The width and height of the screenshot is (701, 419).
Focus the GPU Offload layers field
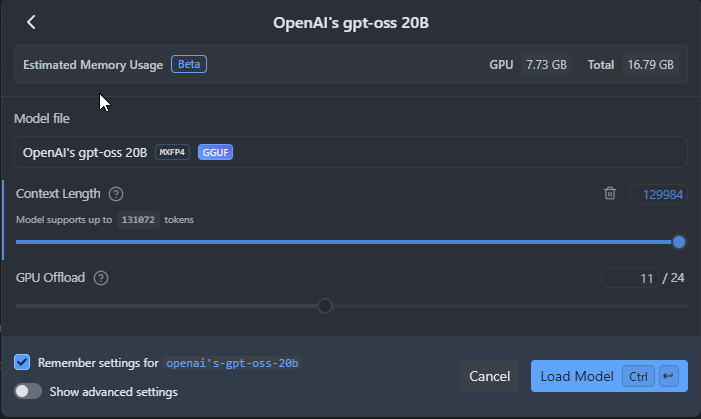click(x=630, y=278)
